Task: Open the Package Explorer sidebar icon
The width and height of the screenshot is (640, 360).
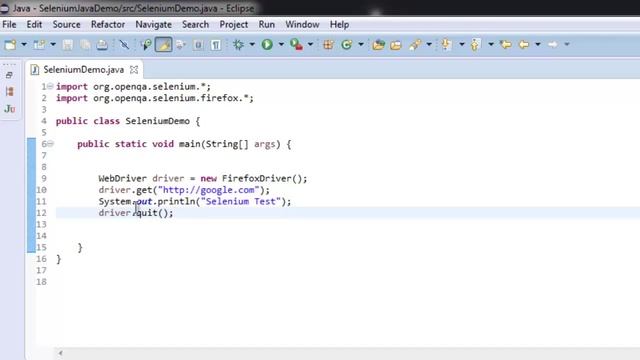Action: (9, 91)
